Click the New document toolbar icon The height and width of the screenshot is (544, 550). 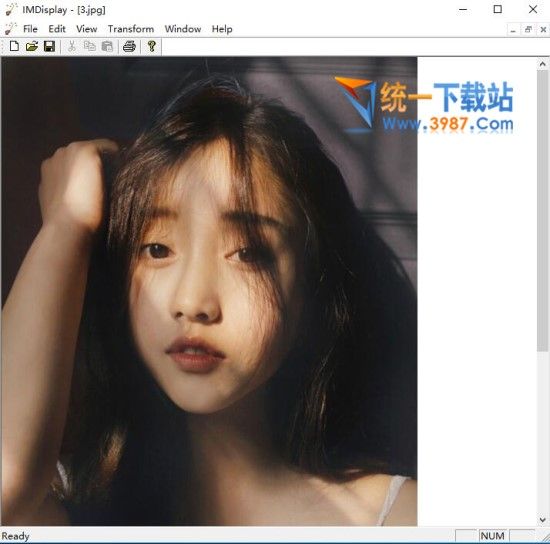coord(14,46)
